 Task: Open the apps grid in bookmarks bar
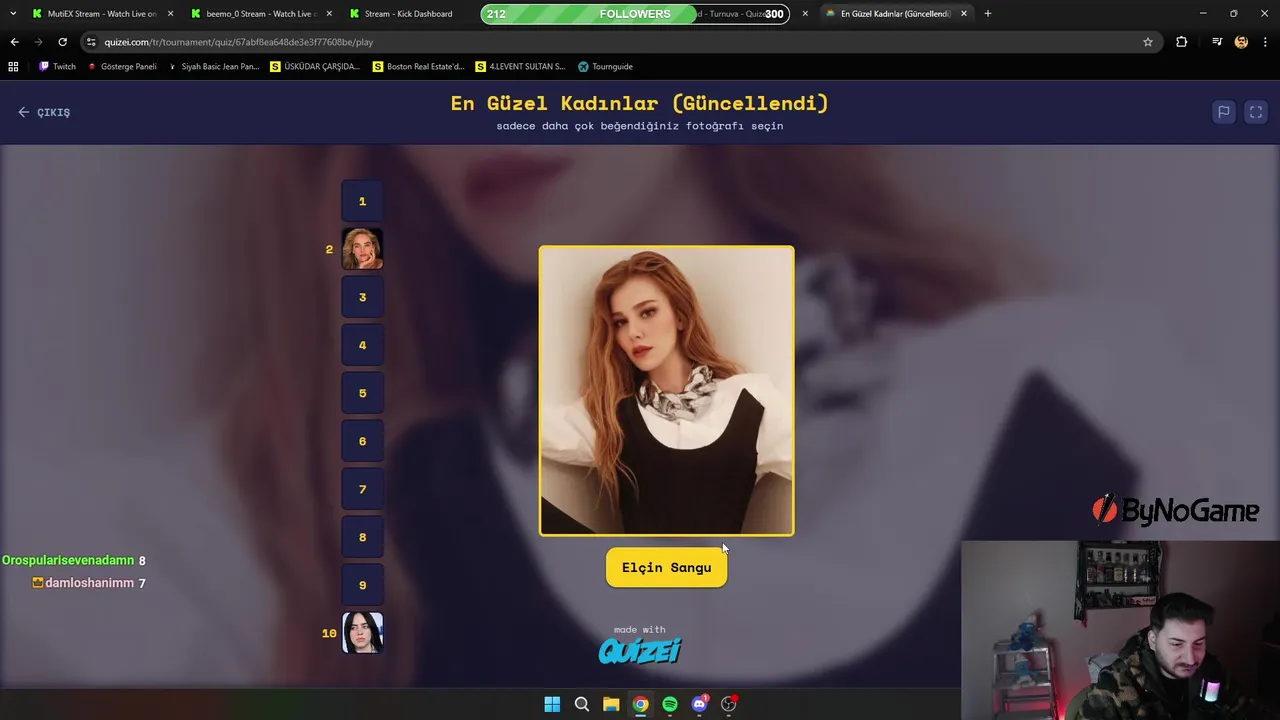tap(13, 67)
